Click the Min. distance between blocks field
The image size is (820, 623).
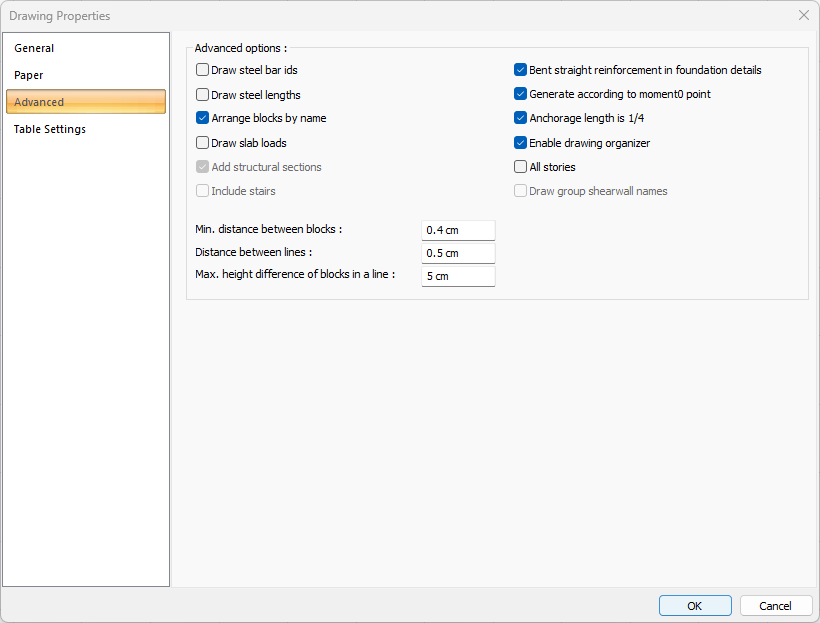458,230
